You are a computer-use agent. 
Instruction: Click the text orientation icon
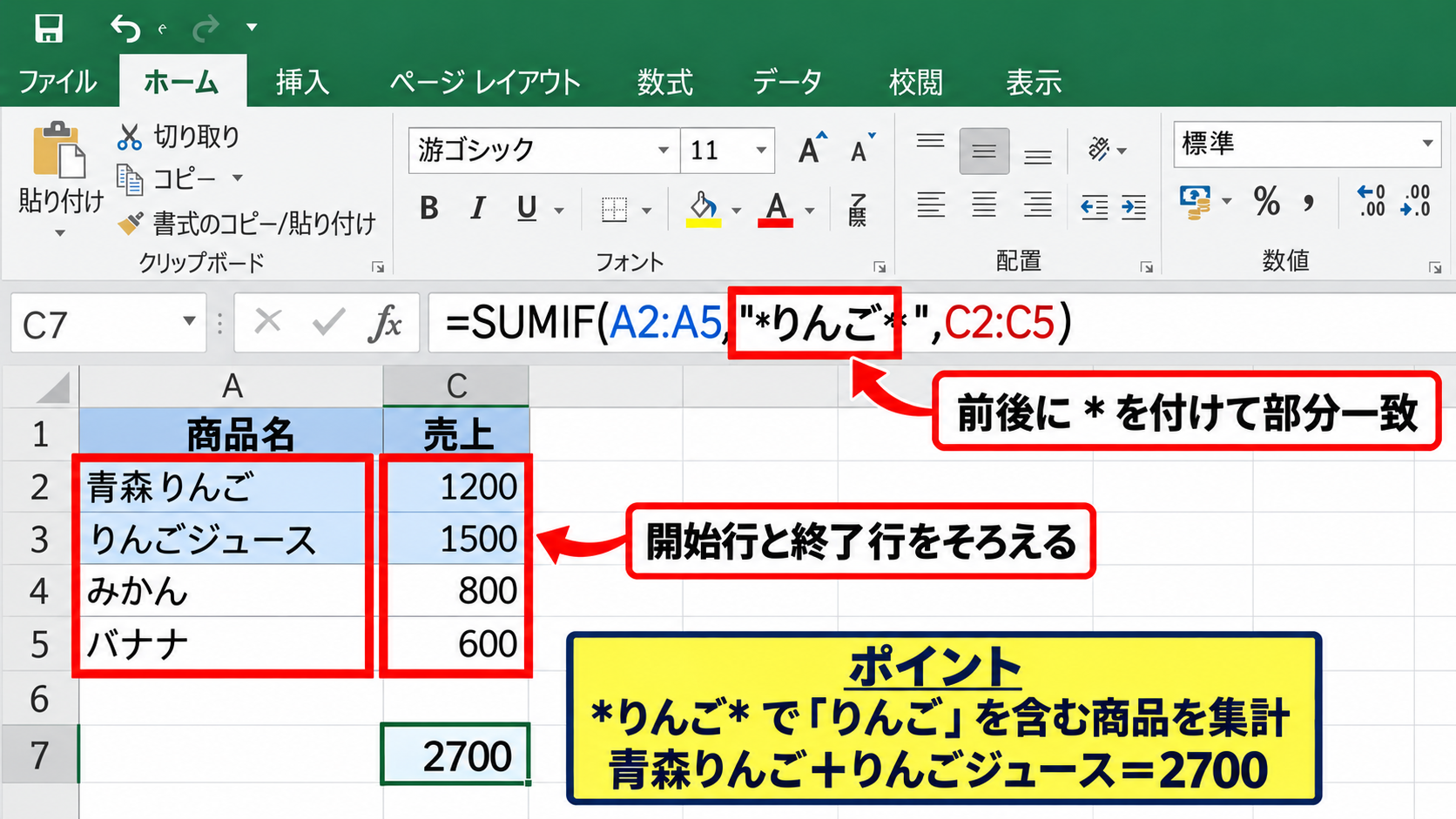(x=1099, y=150)
